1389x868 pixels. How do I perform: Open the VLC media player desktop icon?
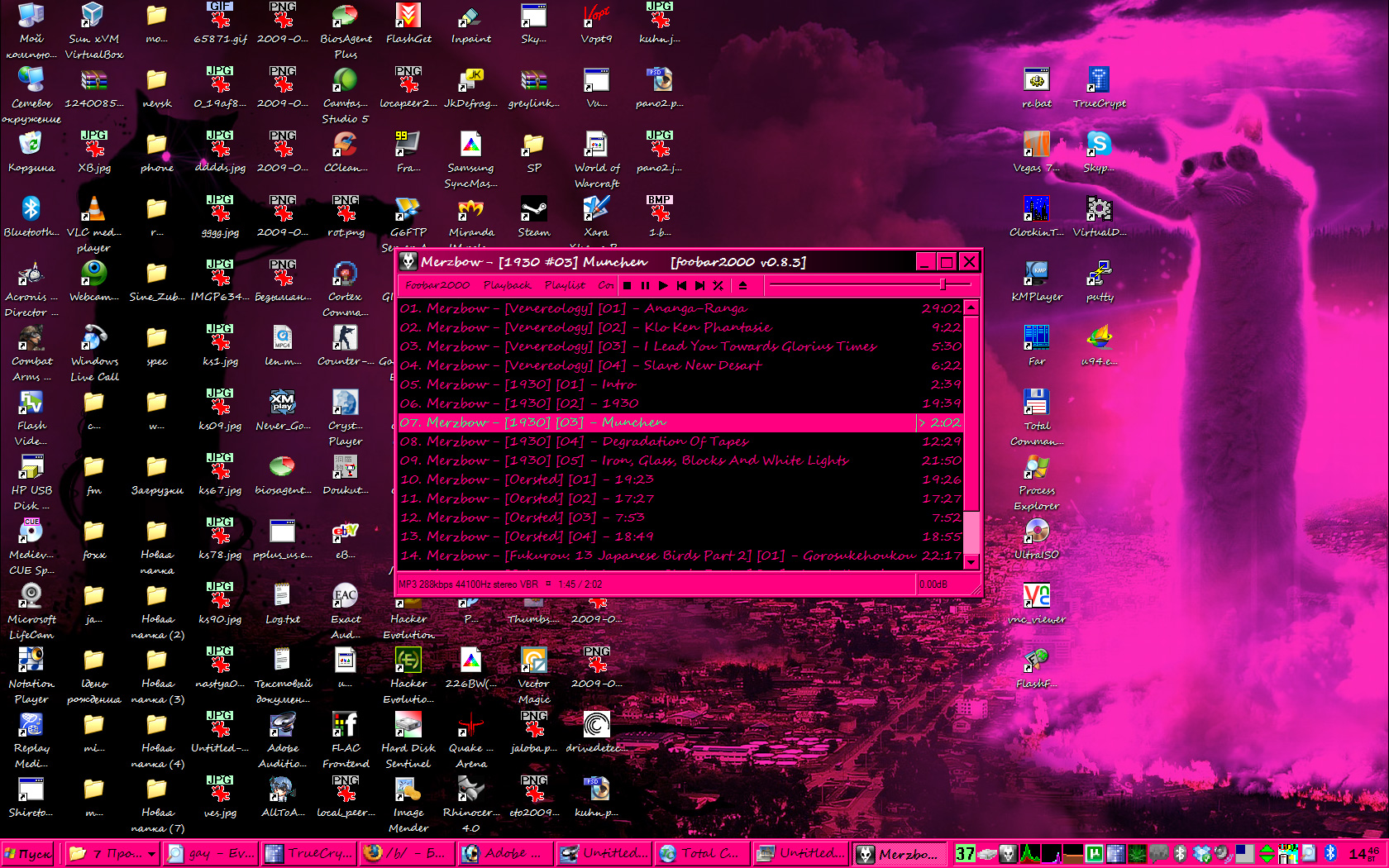pos(93,224)
